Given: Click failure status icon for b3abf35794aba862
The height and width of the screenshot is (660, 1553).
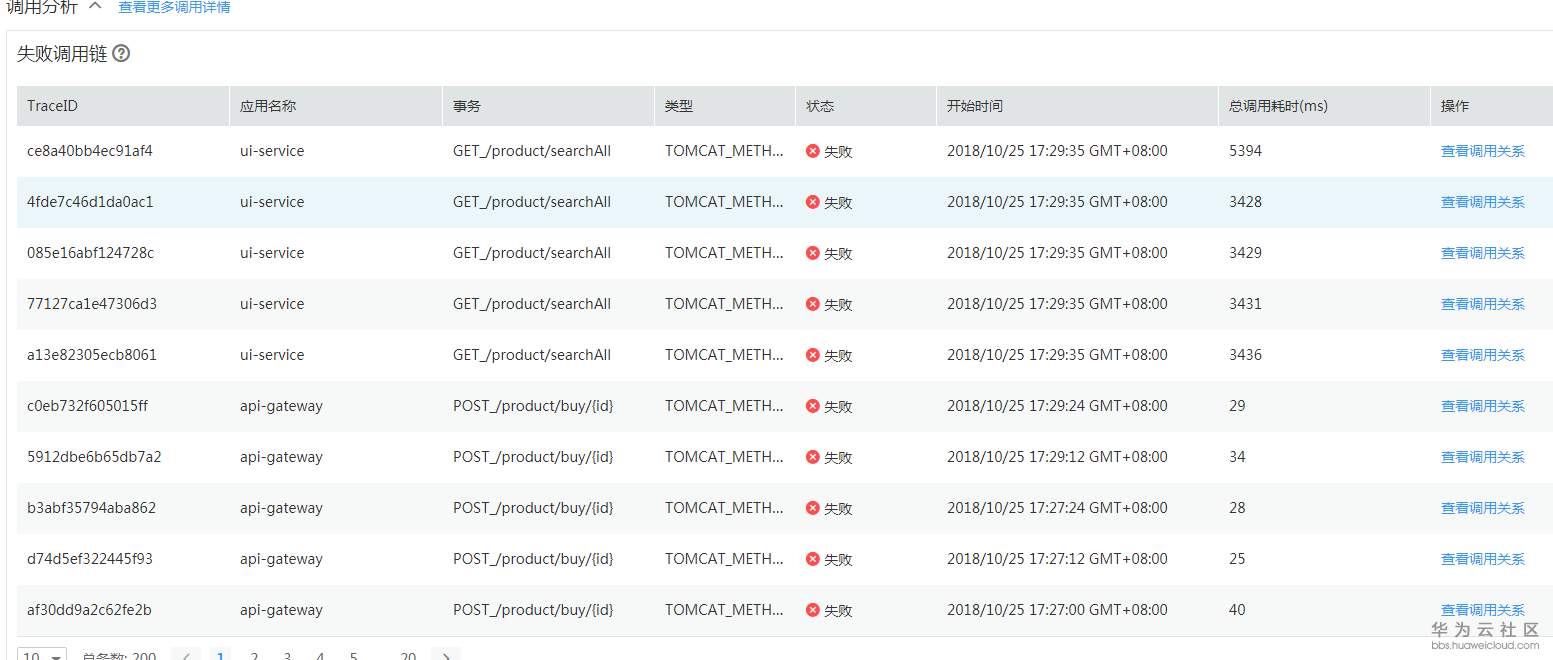Looking at the screenshot, I should tap(813, 508).
